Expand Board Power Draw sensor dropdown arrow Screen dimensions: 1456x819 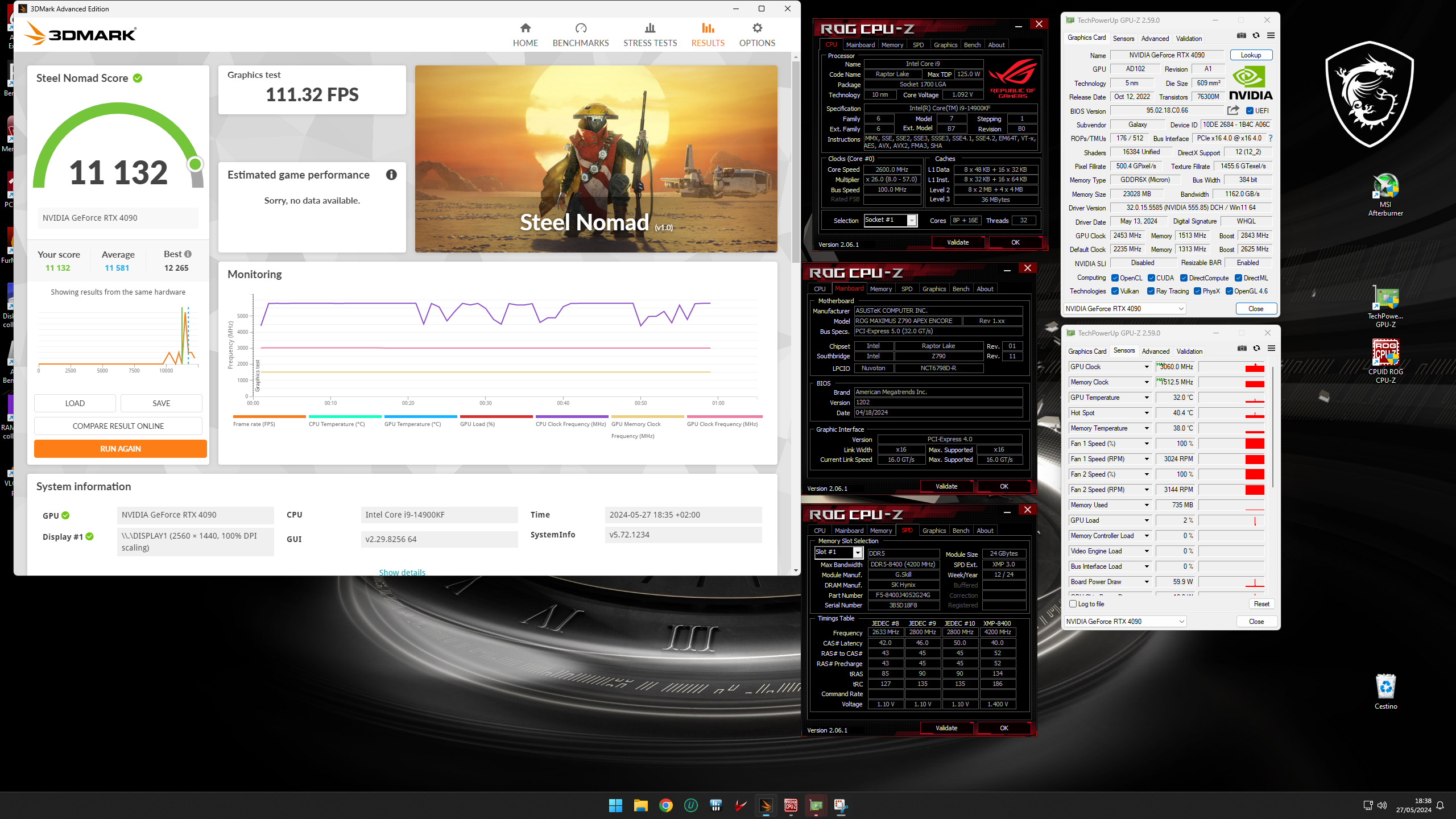[x=1147, y=582]
